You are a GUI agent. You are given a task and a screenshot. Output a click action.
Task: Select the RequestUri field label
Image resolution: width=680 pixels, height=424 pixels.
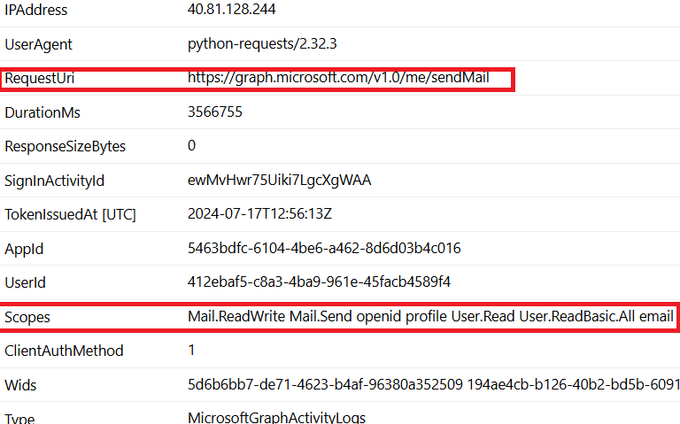[39, 78]
